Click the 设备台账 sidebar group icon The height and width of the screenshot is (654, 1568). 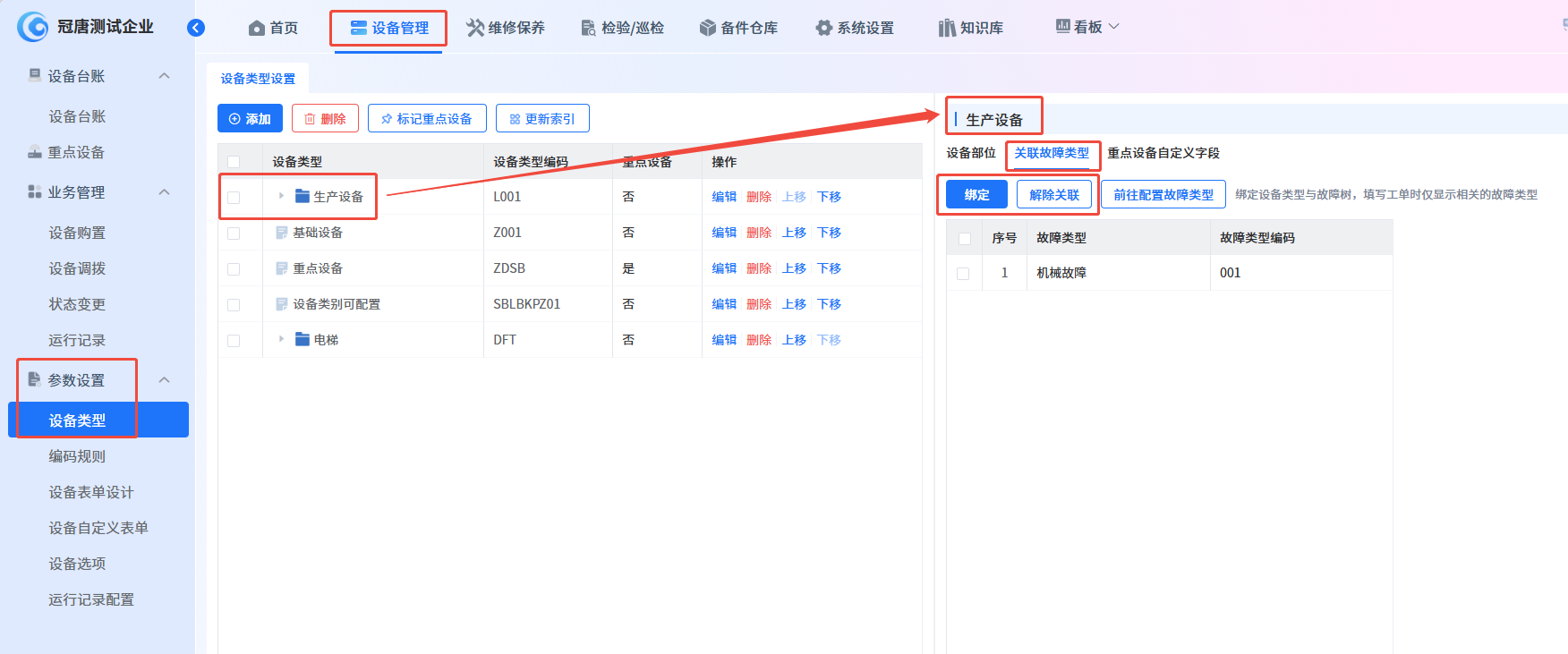tap(35, 75)
